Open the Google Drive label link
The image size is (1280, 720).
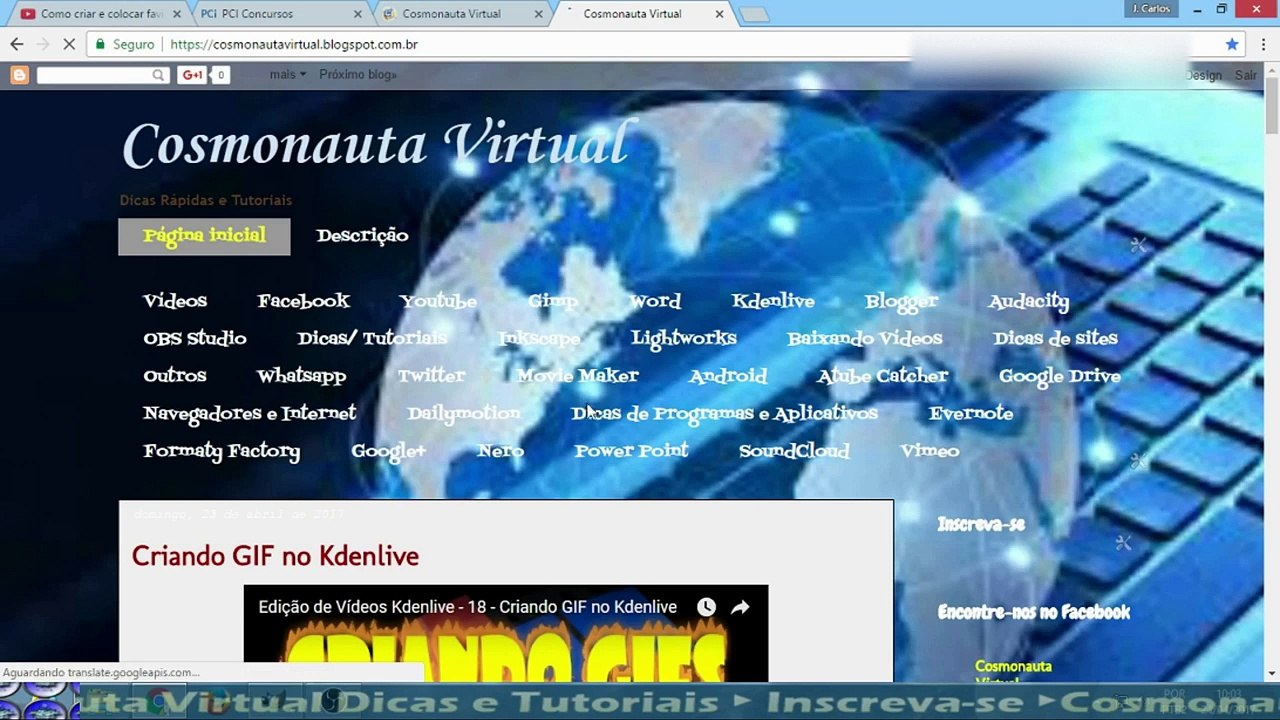click(x=1060, y=376)
